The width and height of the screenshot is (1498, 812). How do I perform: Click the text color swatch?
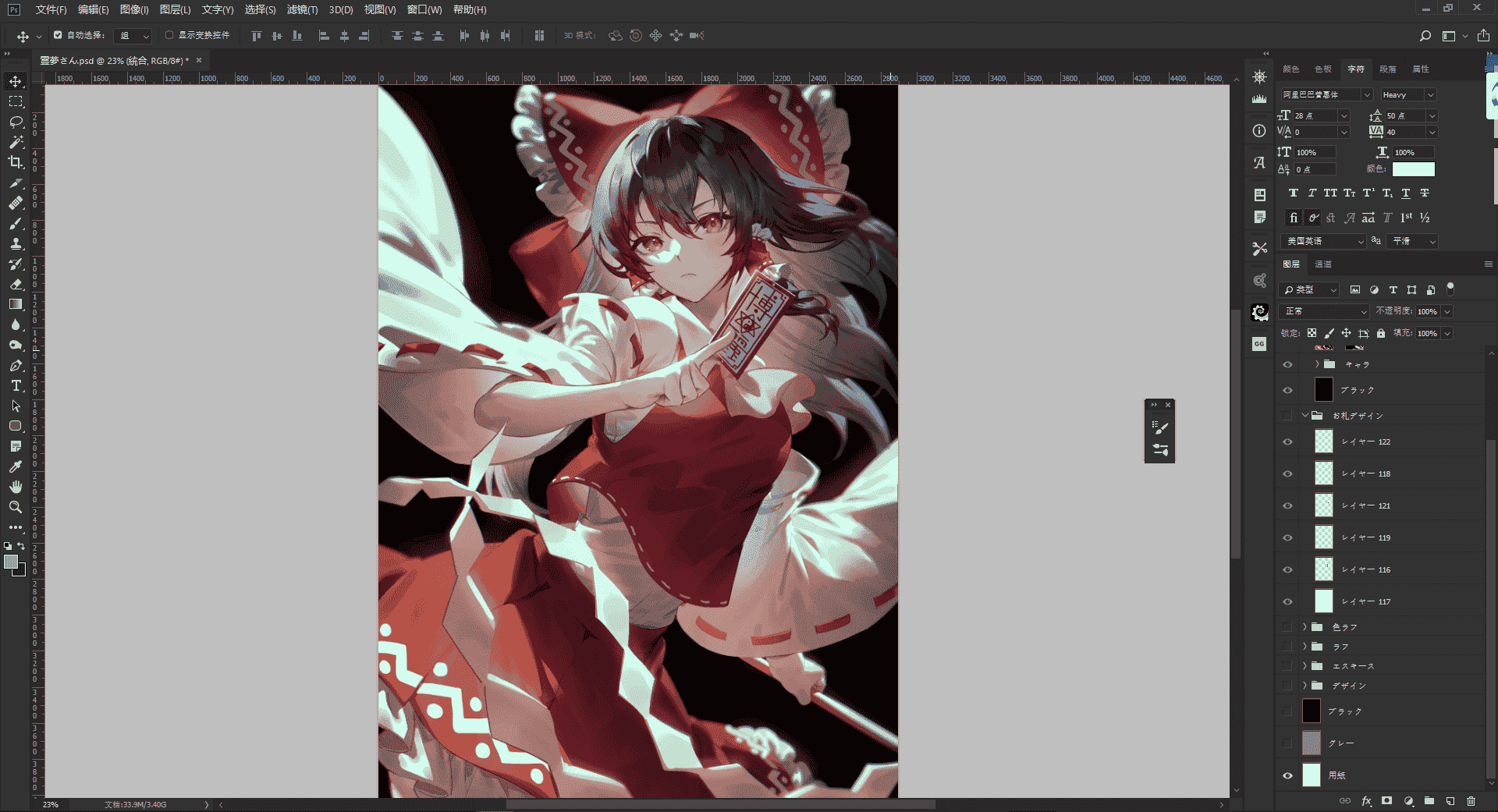pyautogui.click(x=1413, y=169)
